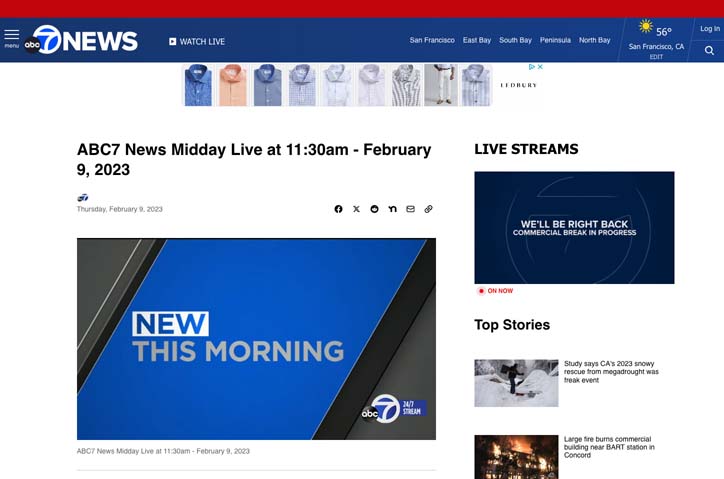Click the Live Streams heading

pos(526,149)
